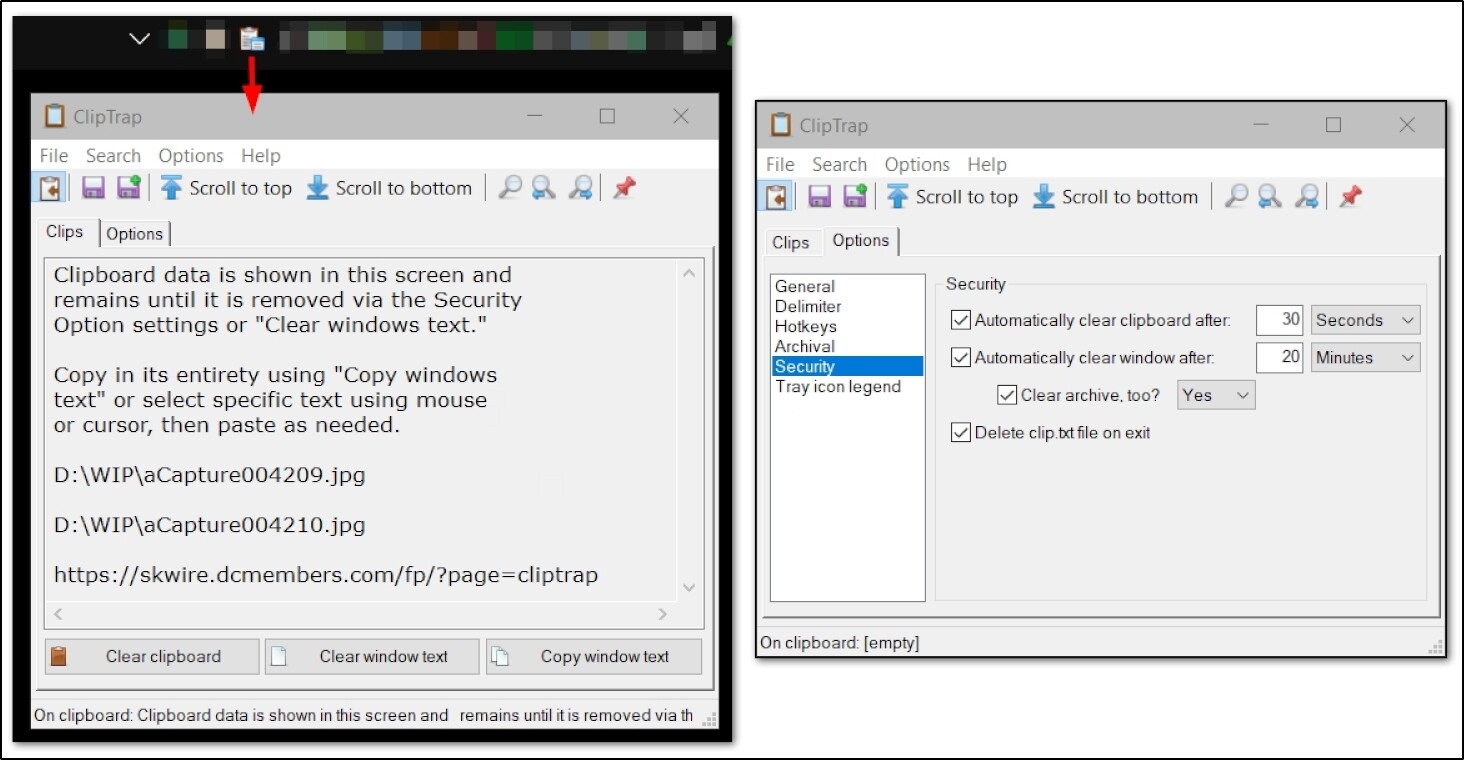Image resolution: width=1464 pixels, height=760 pixels.
Task: Open Help menu in the Security options window
Action: 987,165
